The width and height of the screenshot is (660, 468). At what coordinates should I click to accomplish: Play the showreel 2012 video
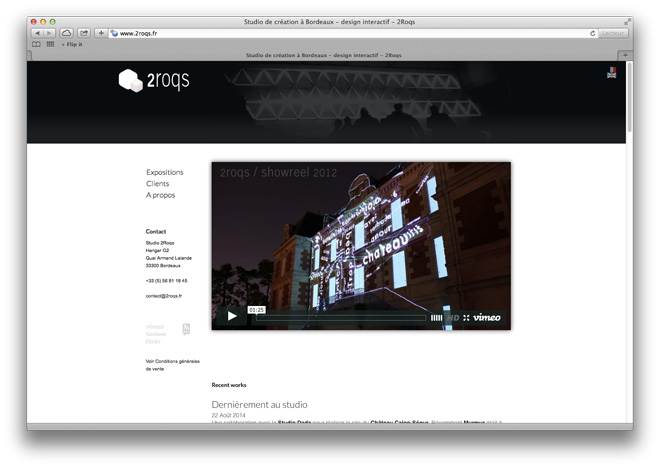232,316
